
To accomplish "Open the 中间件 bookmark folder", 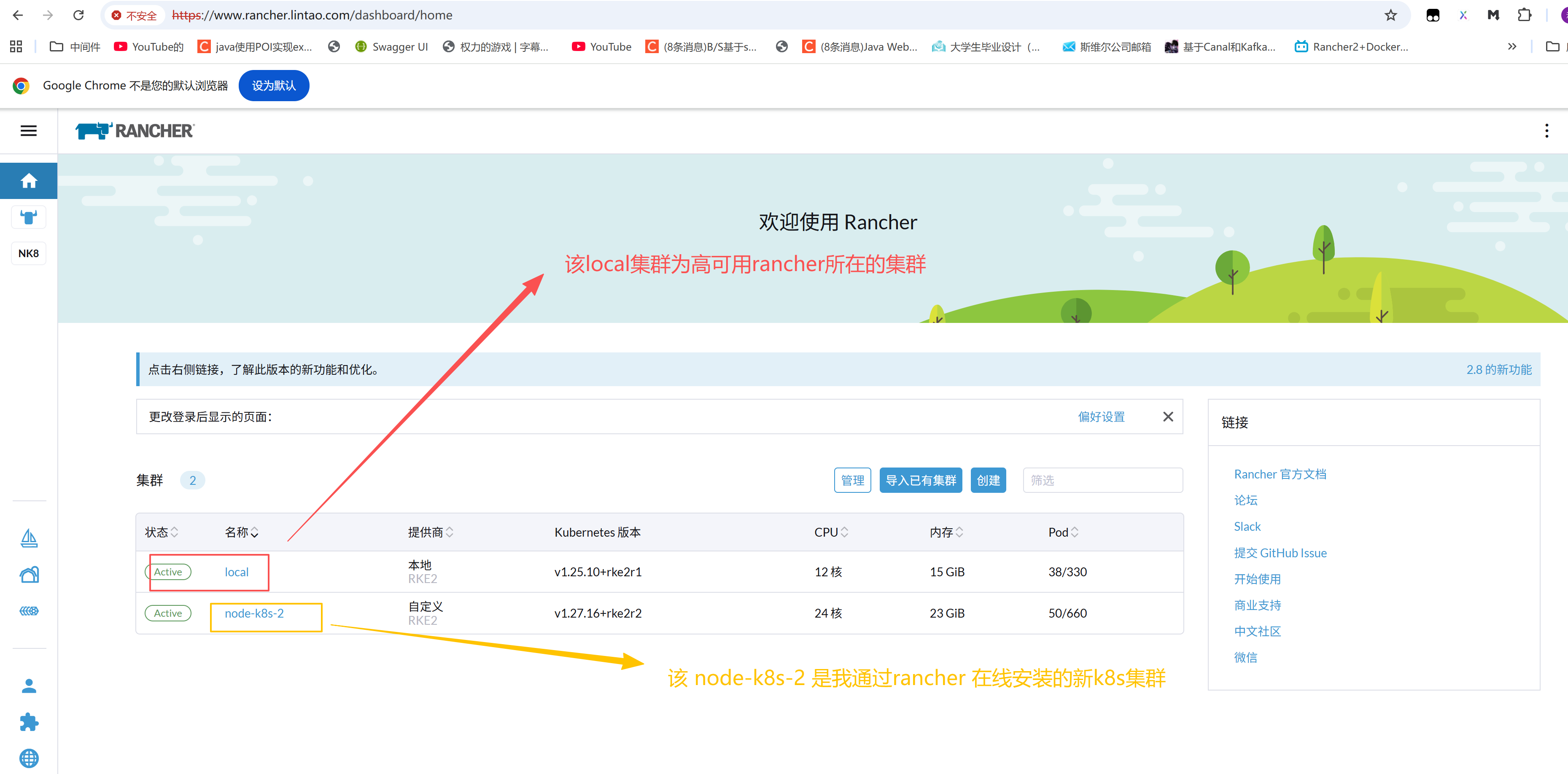I will [x=75, y=47].
